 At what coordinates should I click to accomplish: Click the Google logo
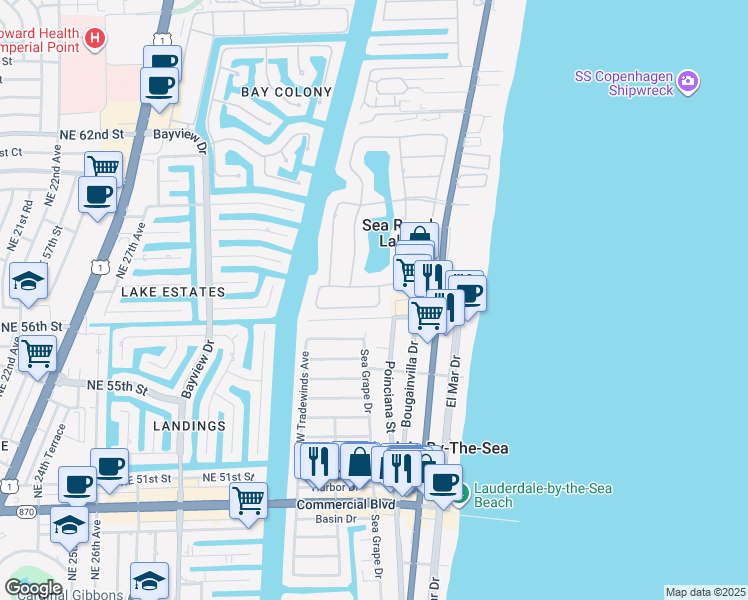[32, 588]
